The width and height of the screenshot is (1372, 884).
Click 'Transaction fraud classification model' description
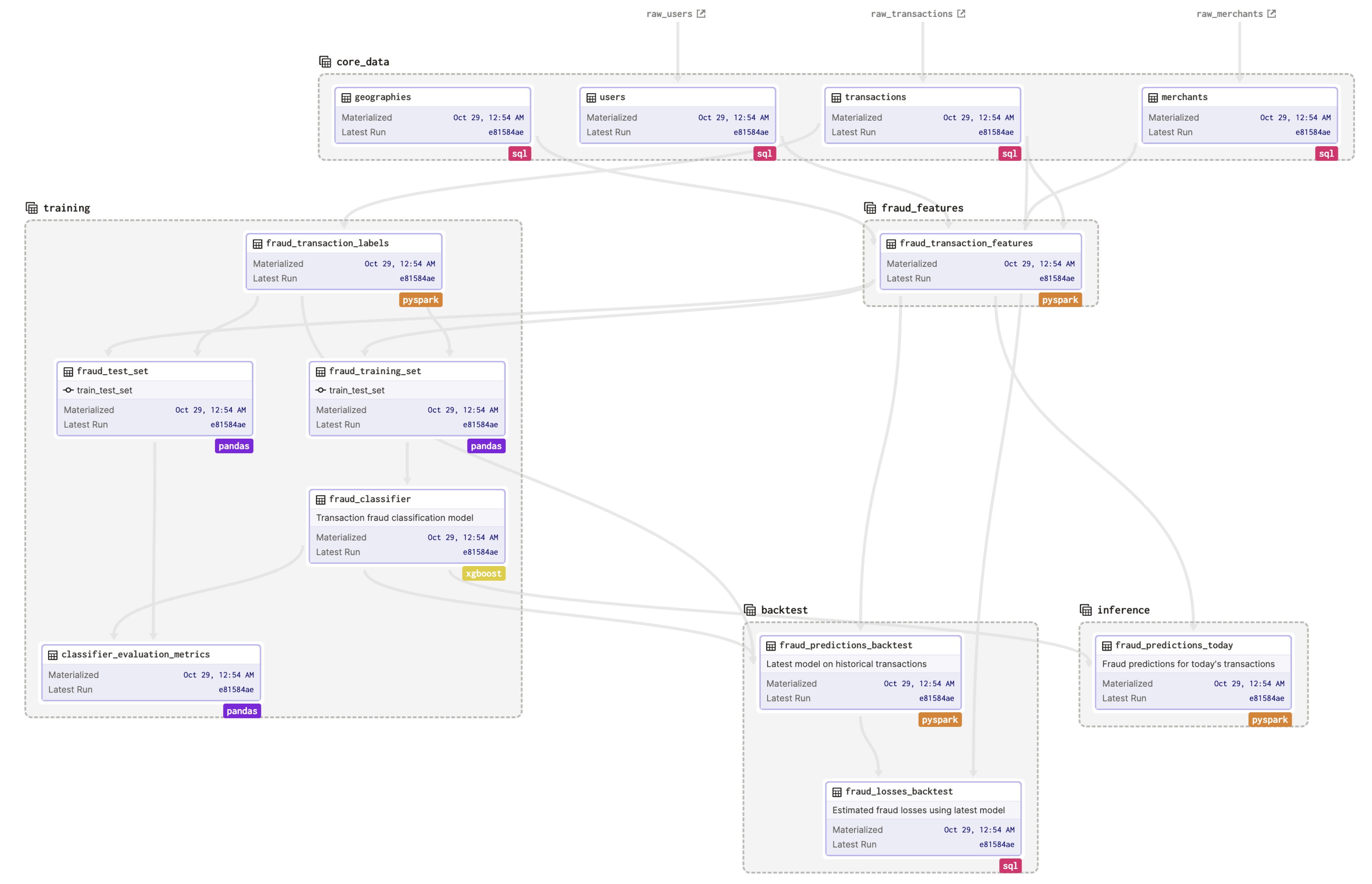tap(395, 518)
